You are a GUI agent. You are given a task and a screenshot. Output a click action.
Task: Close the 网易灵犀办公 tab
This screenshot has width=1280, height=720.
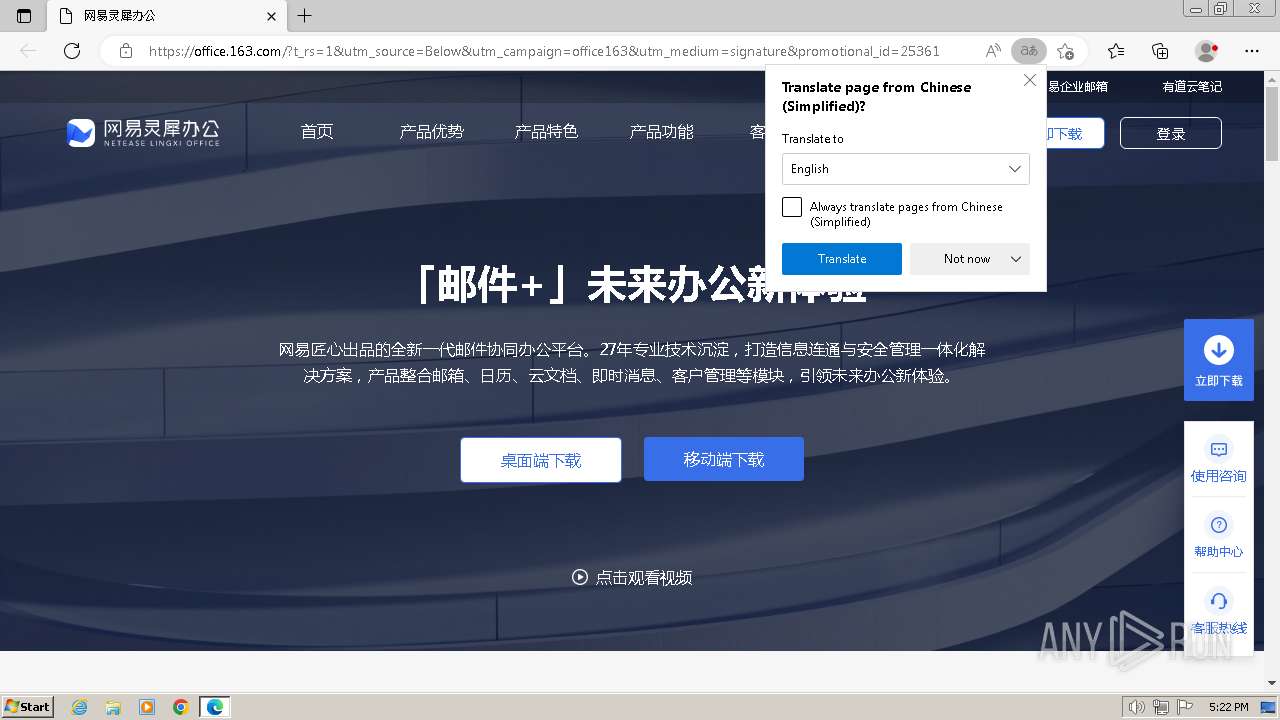(x=272, y=16)
